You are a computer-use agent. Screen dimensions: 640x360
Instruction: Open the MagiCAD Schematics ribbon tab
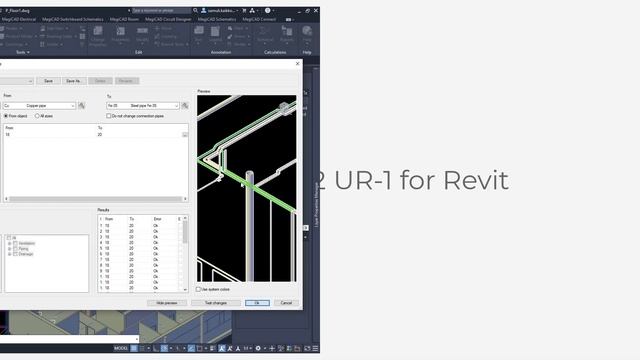coord(217,19)
